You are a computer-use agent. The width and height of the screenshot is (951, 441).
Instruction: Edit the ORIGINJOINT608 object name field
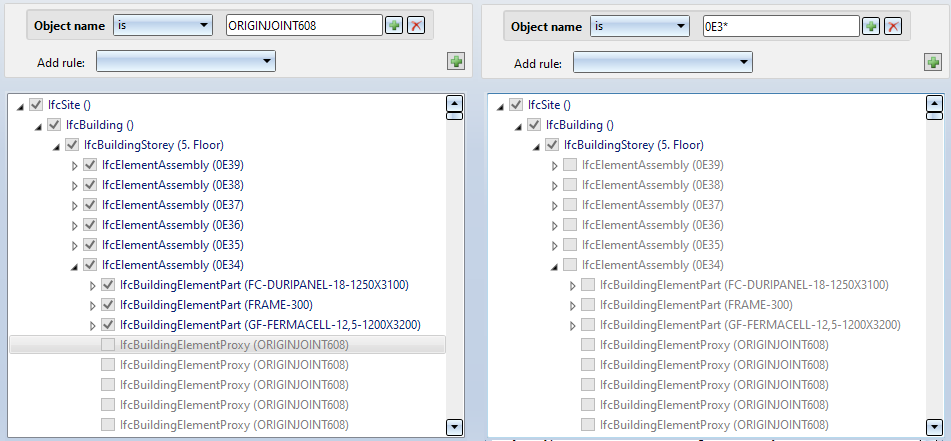[304, 25]
